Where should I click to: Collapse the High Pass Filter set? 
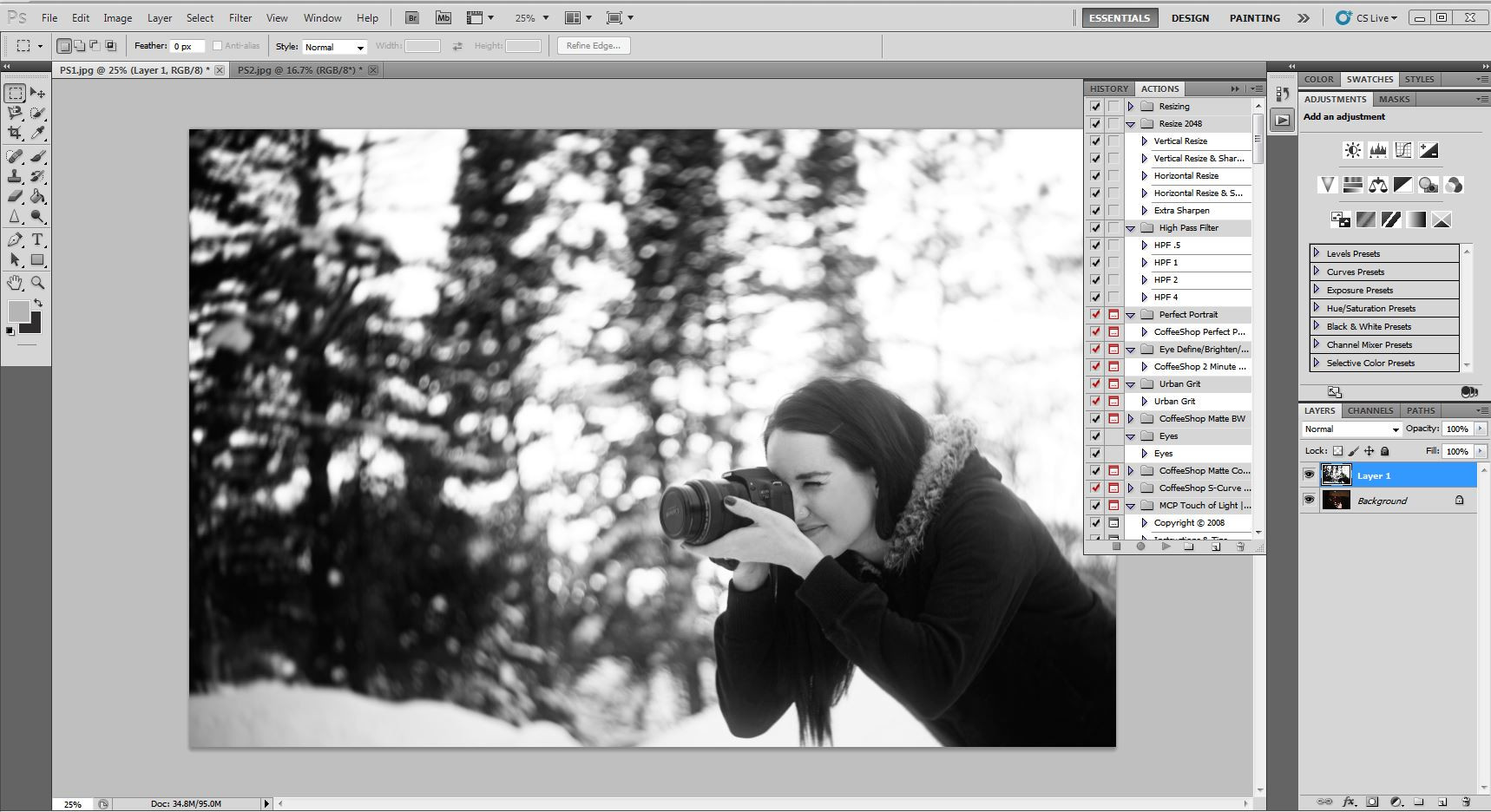click(x=1131, y=228)
